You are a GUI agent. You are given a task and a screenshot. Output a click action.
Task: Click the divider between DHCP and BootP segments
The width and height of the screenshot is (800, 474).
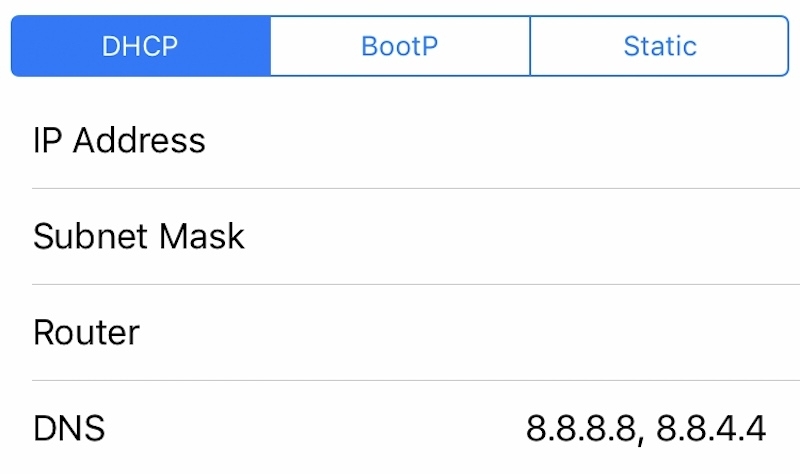(270, 46)
